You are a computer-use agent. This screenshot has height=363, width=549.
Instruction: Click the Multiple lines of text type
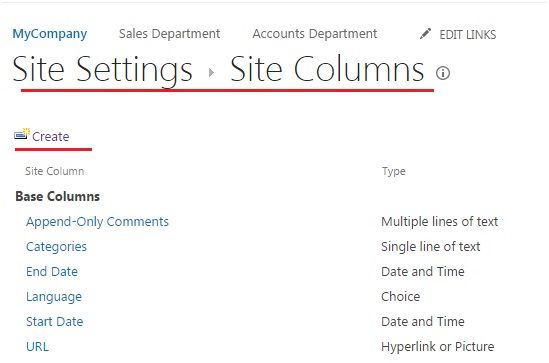[440, 222]
